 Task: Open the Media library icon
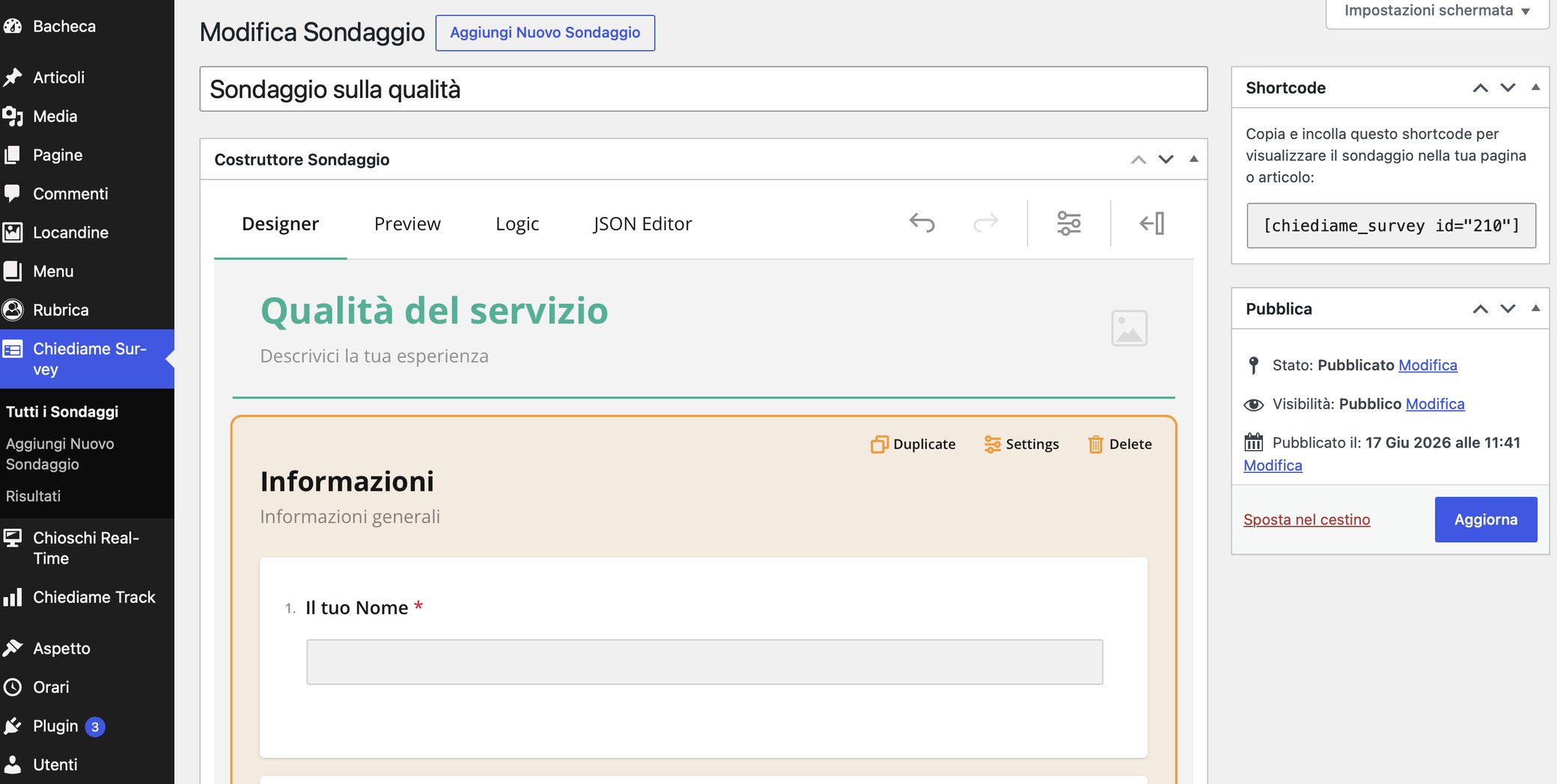coord(13,116)
